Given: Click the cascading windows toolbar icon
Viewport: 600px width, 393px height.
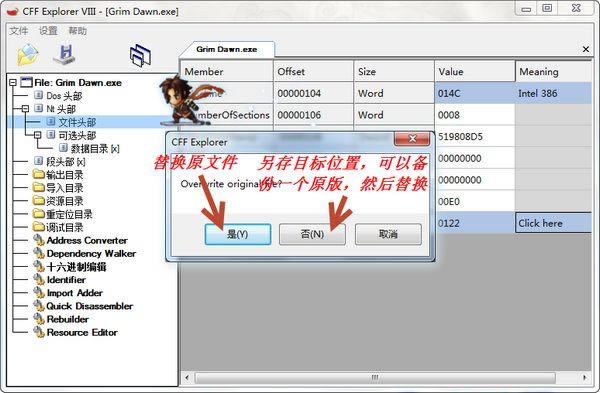Looking at the screenshot, I should (140, 56).
